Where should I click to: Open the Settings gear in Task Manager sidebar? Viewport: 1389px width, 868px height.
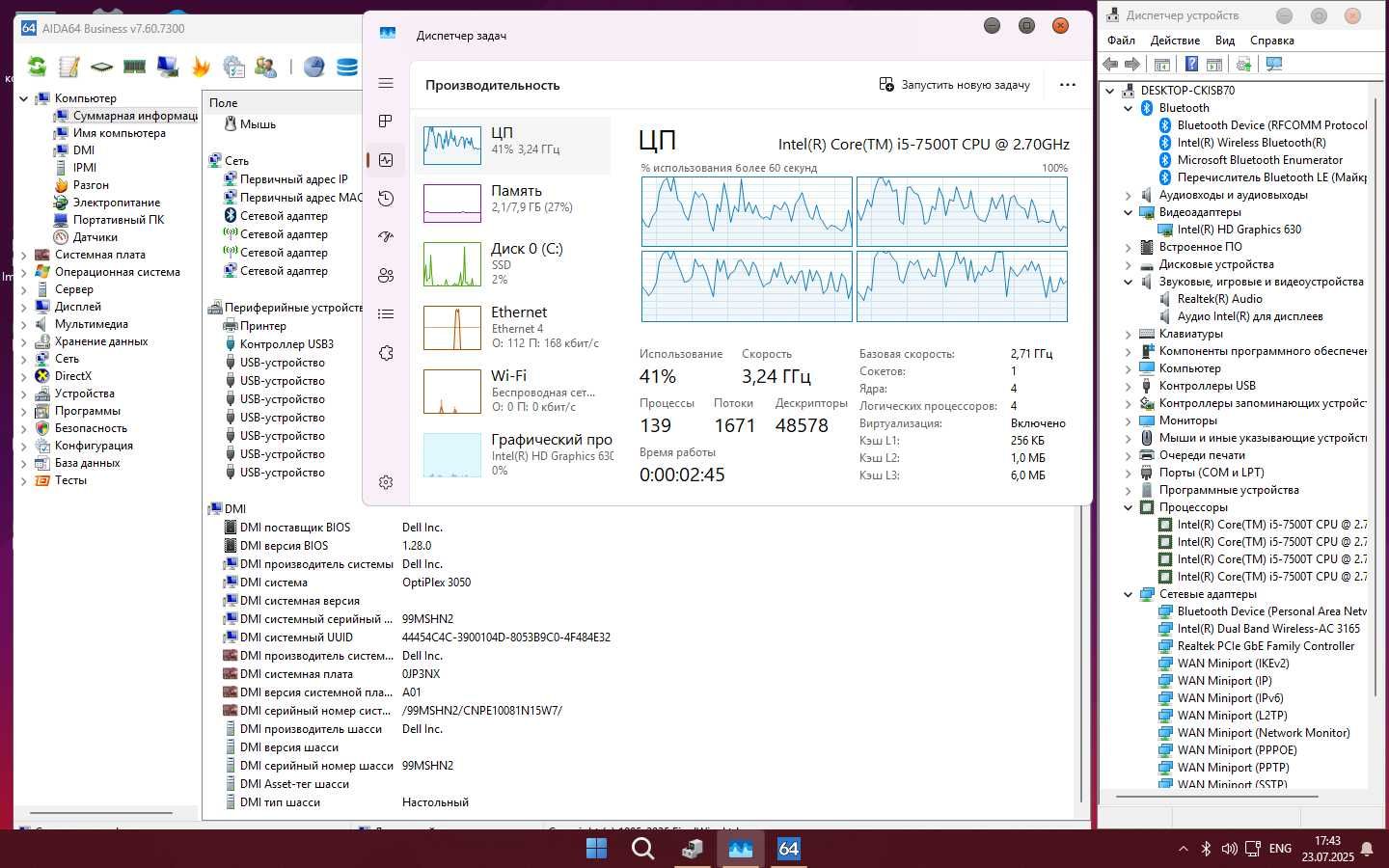(386, 482)
